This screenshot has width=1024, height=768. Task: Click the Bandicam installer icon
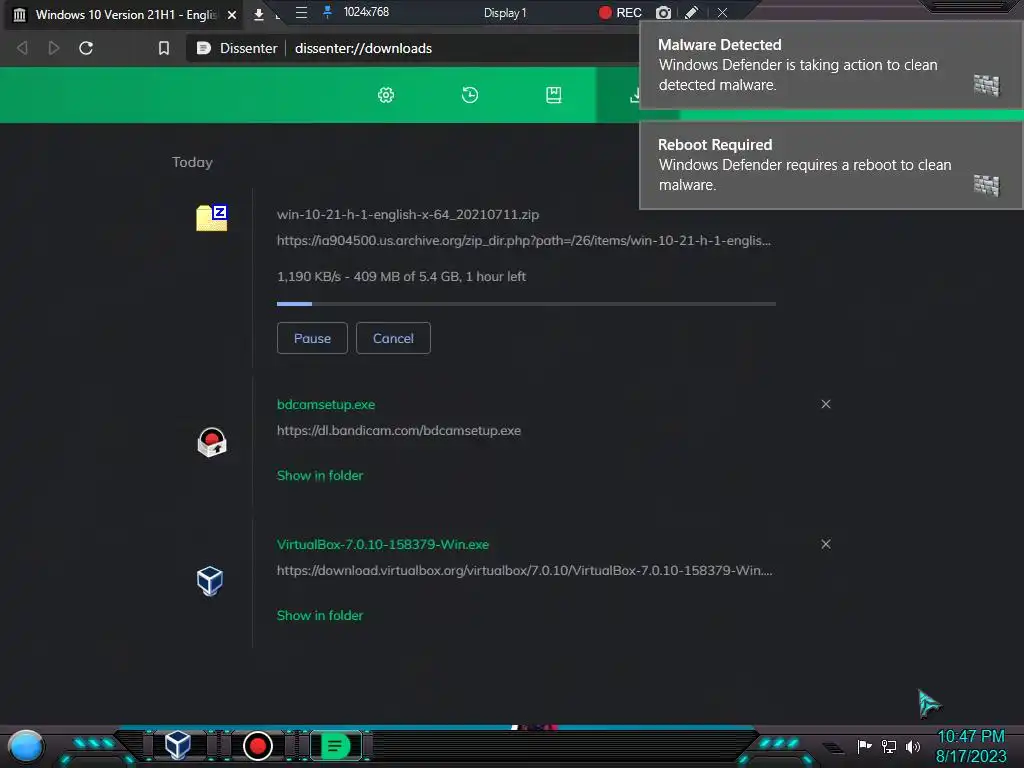(212, 443)
